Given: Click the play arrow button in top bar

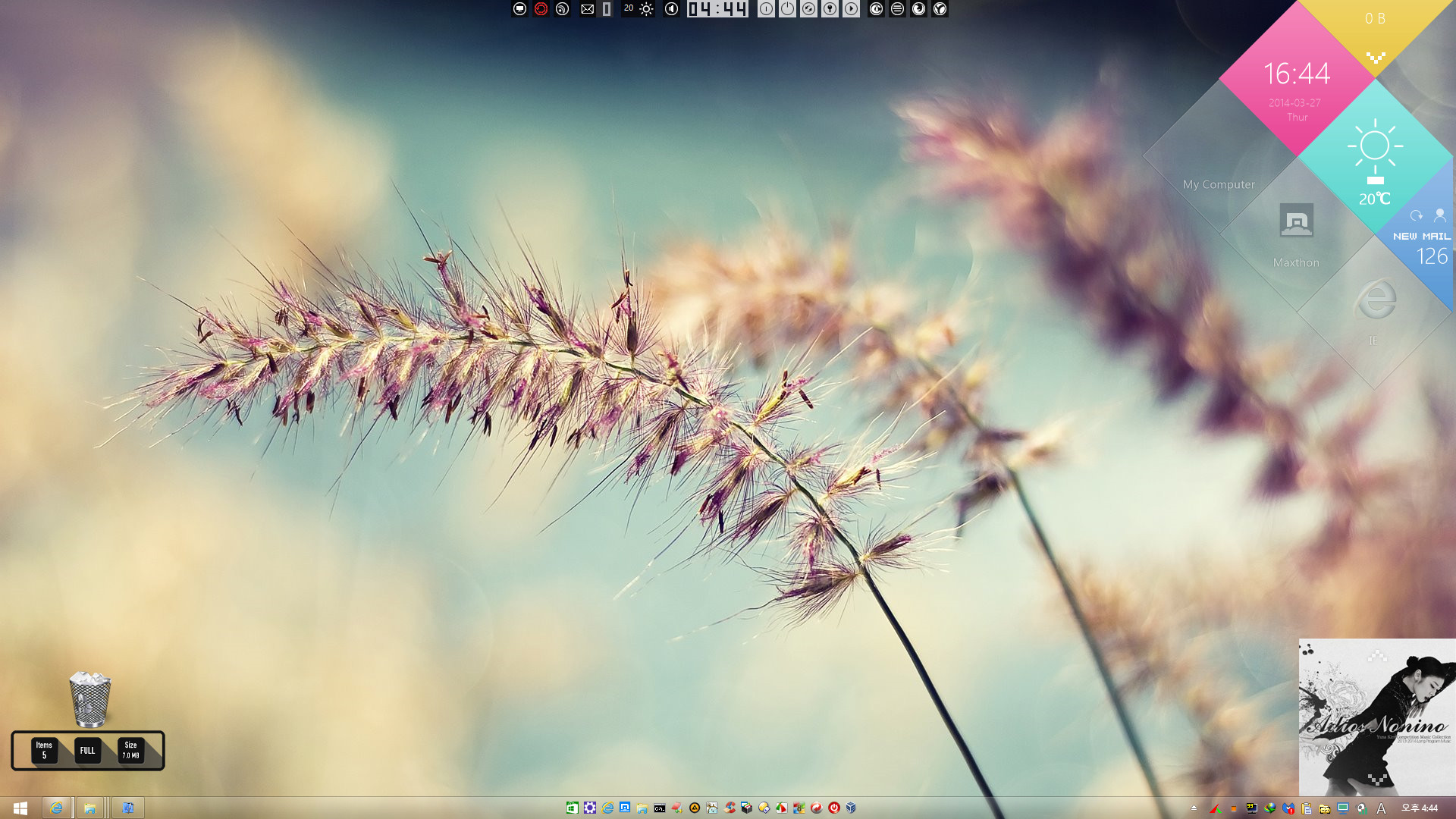Looking at the screenshot, I should 852,9.
